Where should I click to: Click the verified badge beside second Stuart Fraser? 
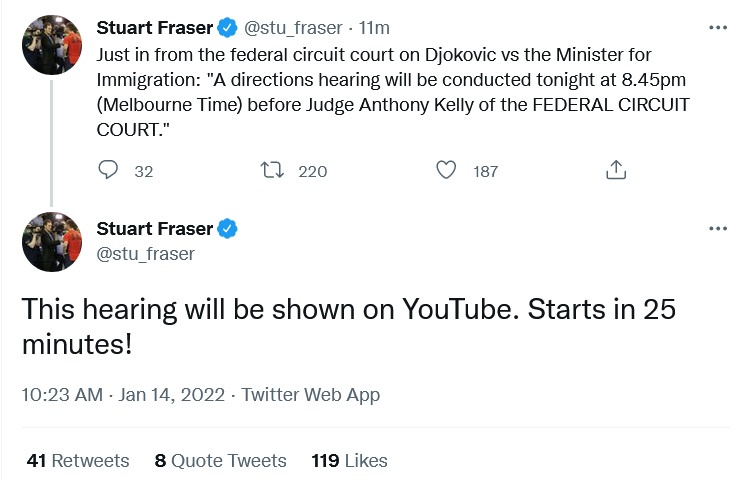tap(228, 229)
